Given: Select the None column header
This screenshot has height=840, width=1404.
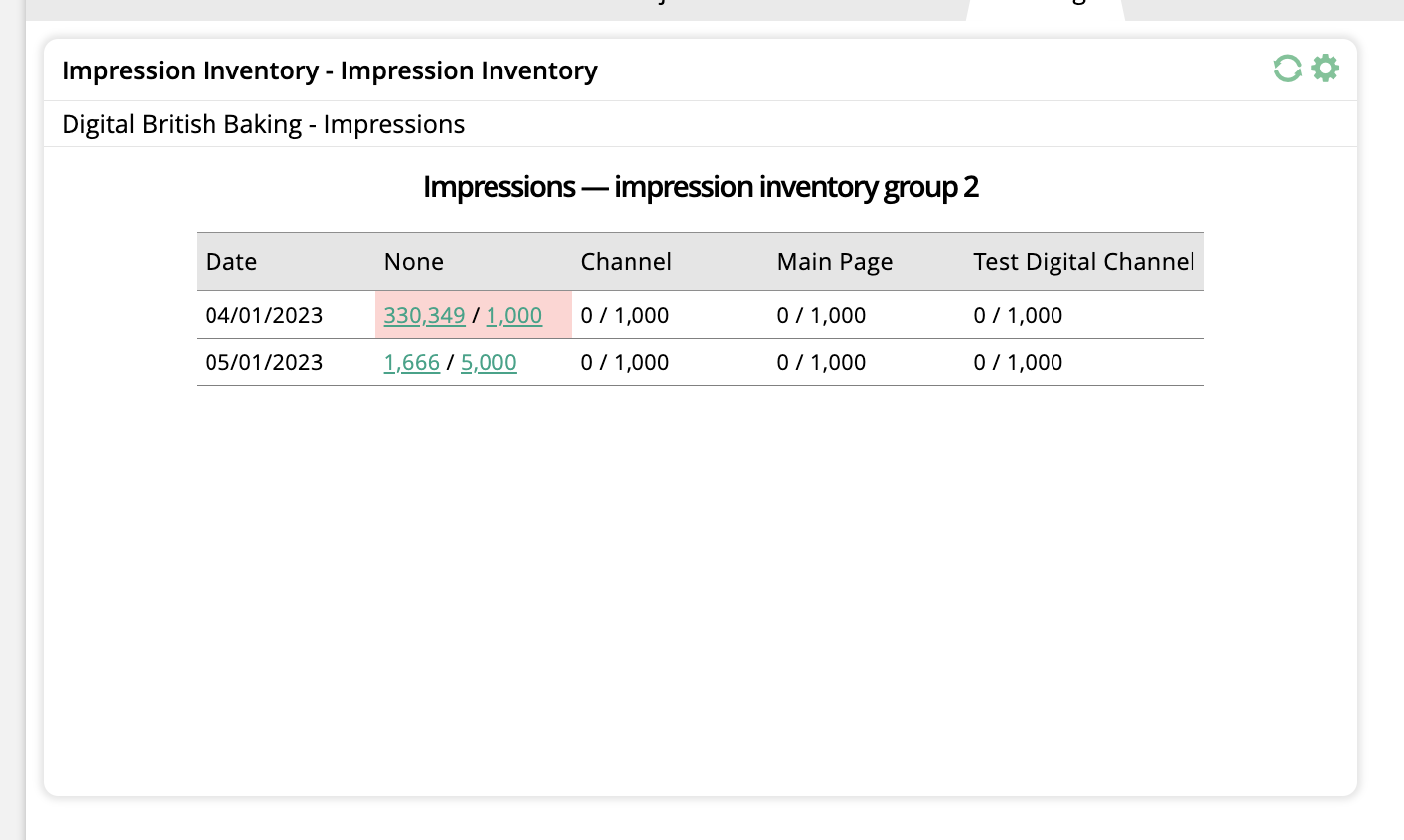Looking at the screenshot, I should click(x=413, y=262).
